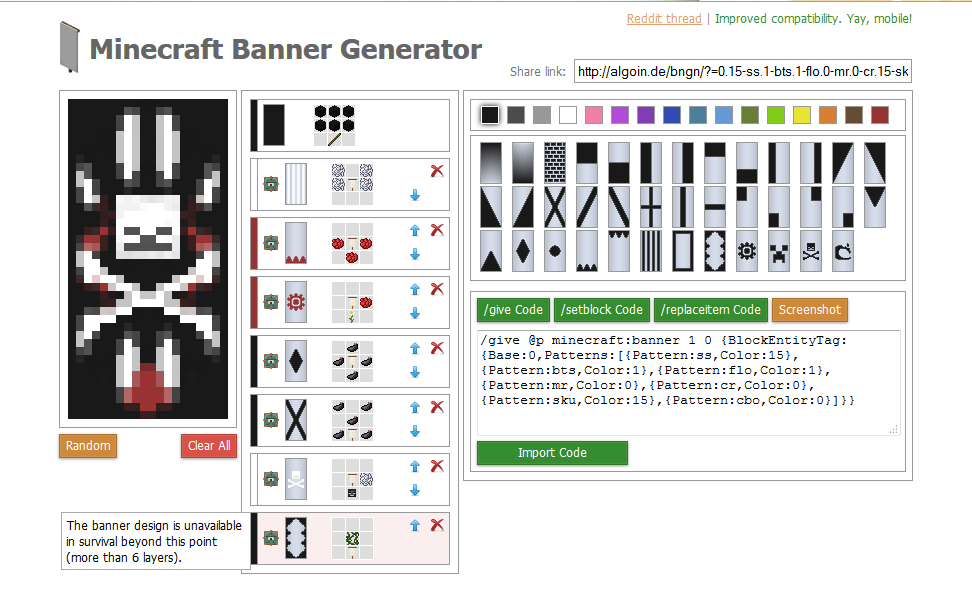Choose the brick pattern in the palette
The height and width of the screenshot is (604, 972).
tap(555, 162)
